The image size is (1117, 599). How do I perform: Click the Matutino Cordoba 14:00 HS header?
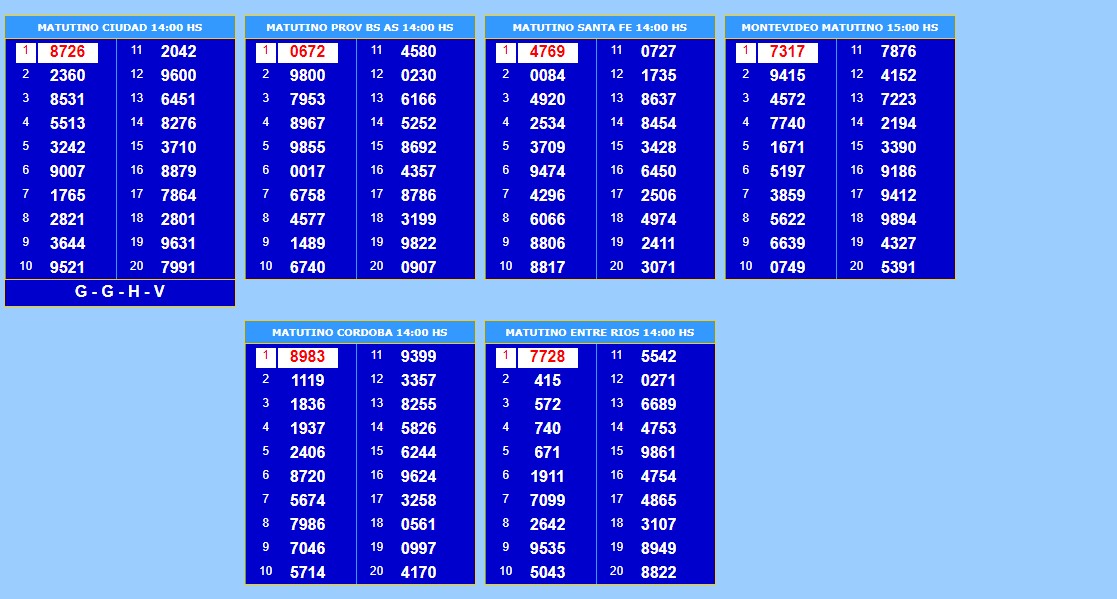(x=359, y=332)
